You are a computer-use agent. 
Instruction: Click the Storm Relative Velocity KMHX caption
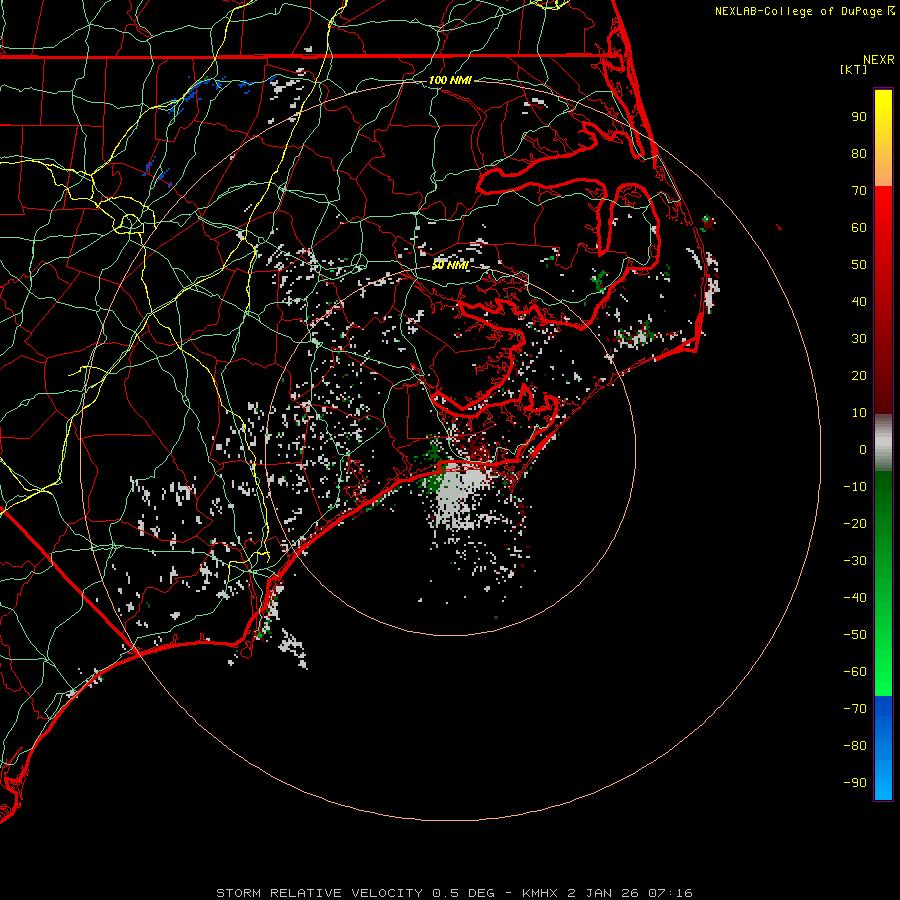tap(454, 893)
